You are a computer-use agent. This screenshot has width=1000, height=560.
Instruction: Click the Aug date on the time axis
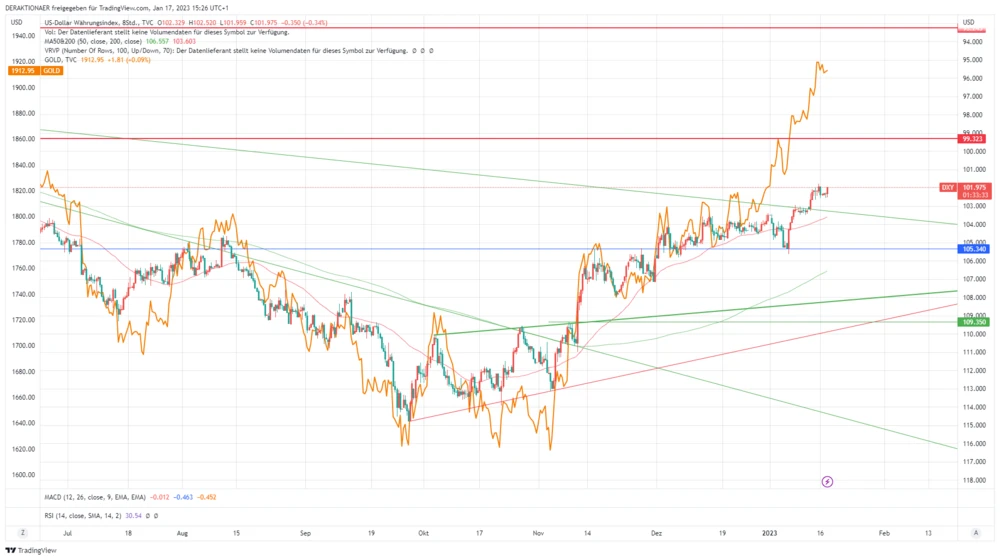pos(182,533)
